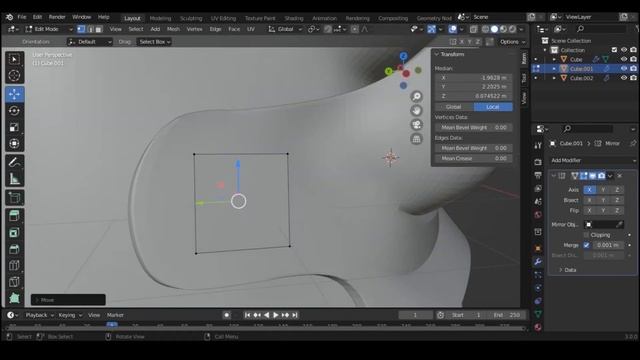Select the Cursor tool

tap(14, 76)
